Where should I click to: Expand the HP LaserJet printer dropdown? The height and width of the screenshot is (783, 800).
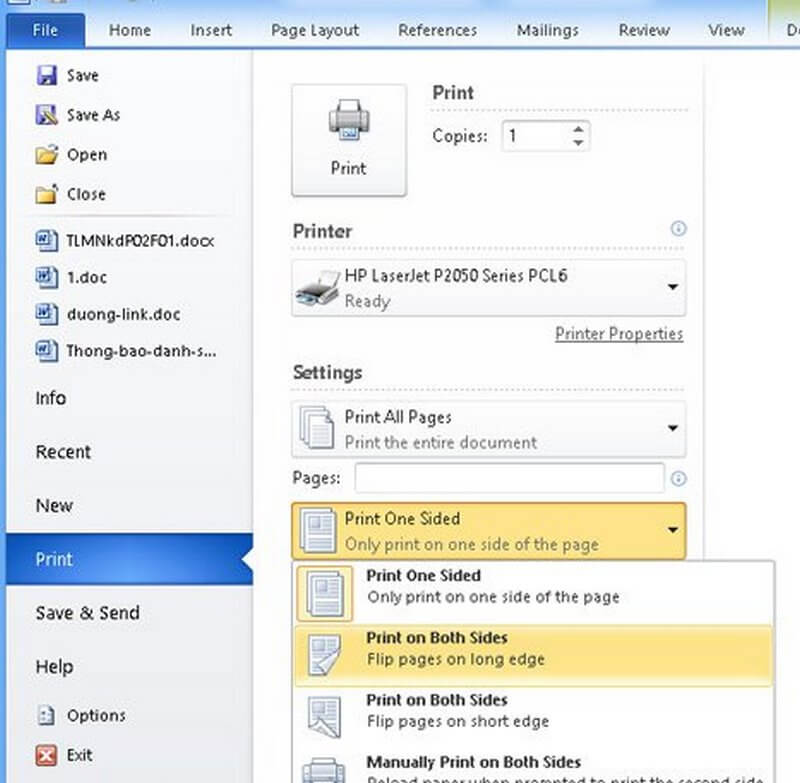(672, 288)
